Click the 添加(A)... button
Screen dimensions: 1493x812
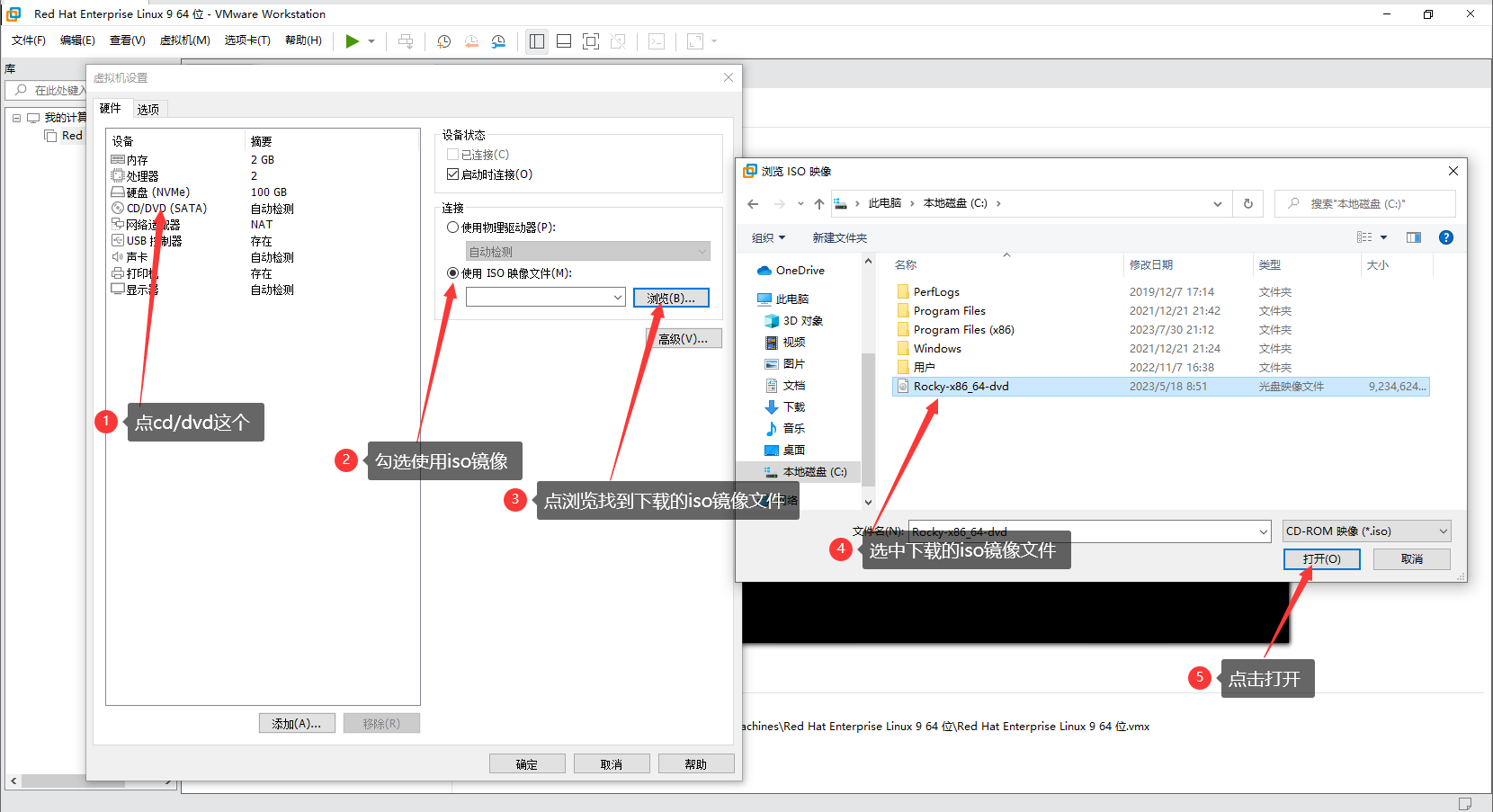[297, 724]
